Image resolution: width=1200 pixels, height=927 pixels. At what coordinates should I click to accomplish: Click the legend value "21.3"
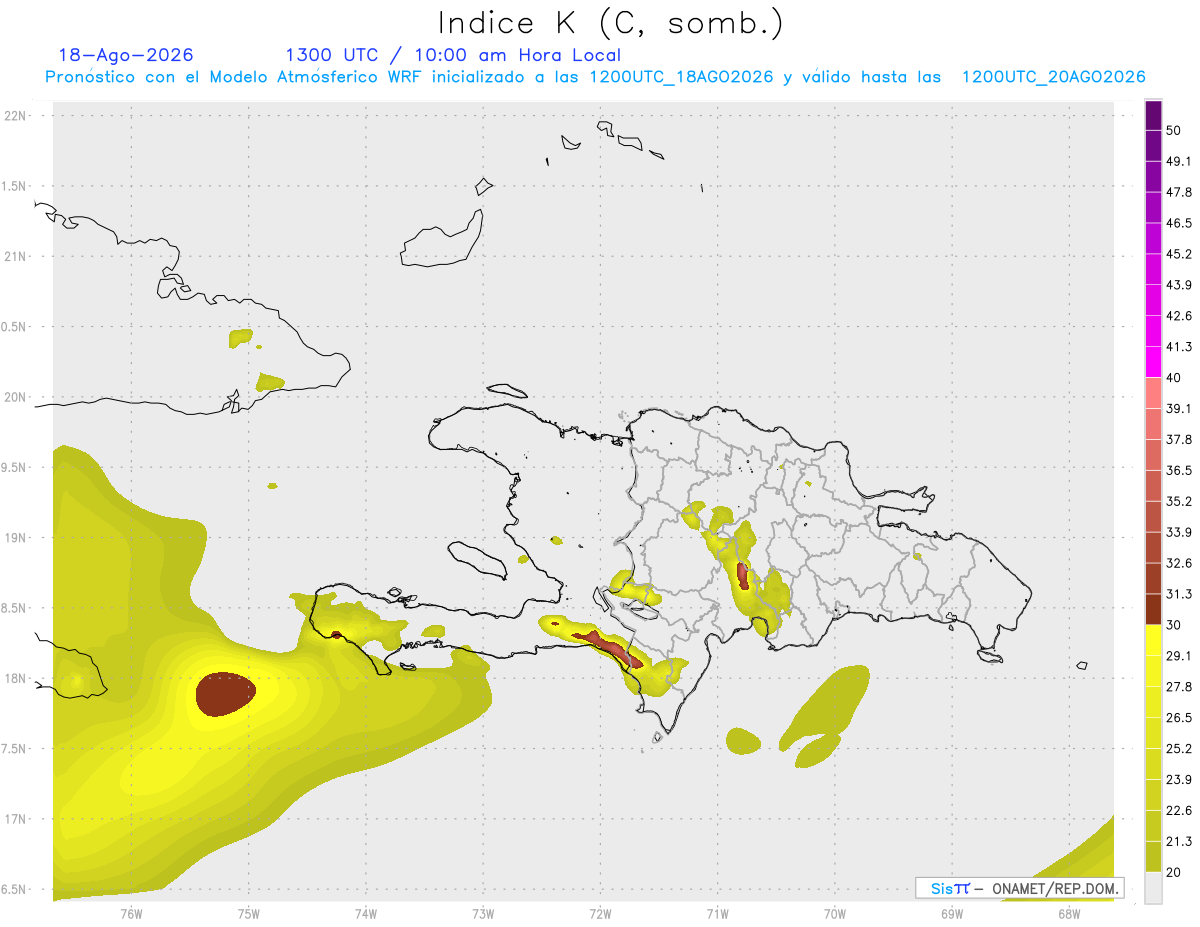[1179, 842]
